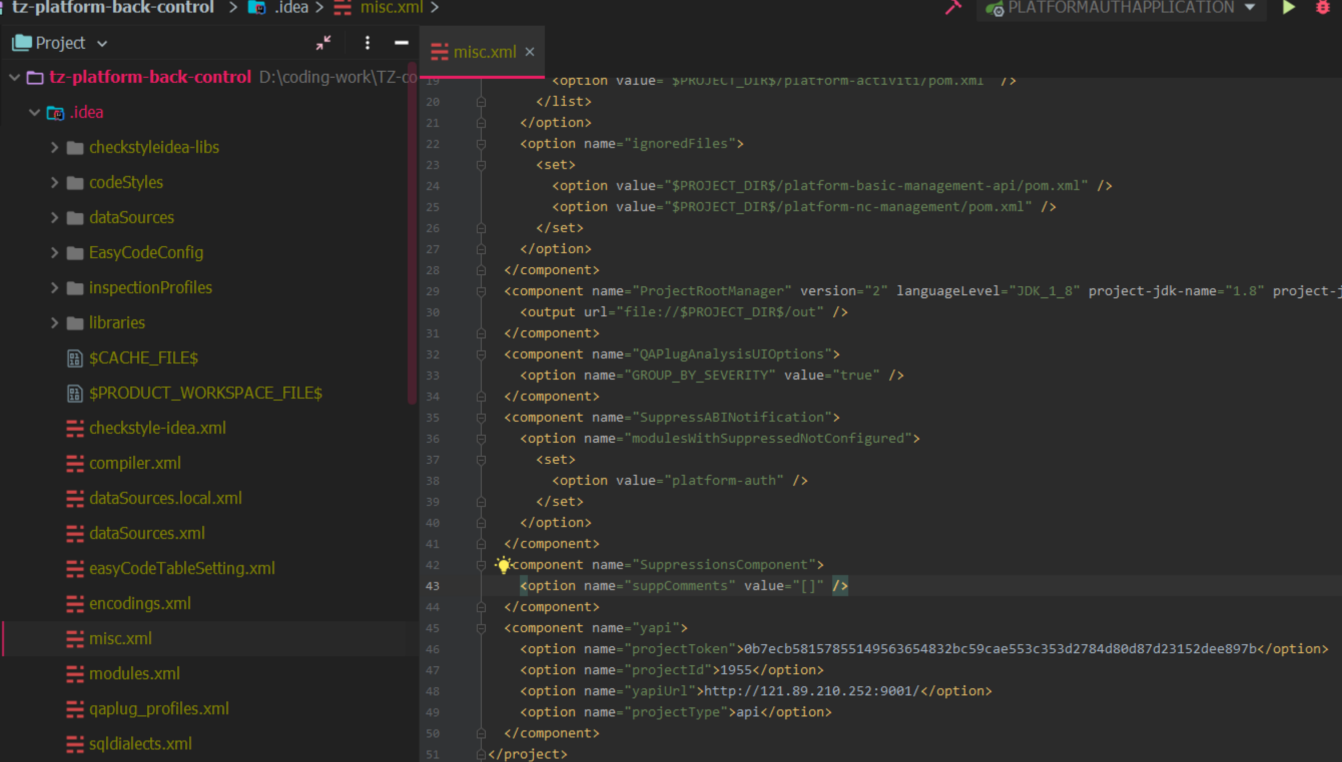Click the projectId value 1955

736,670
